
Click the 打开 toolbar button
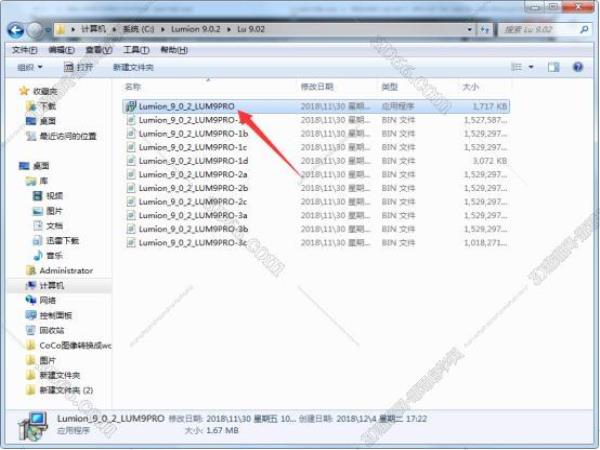pos(78,67)
